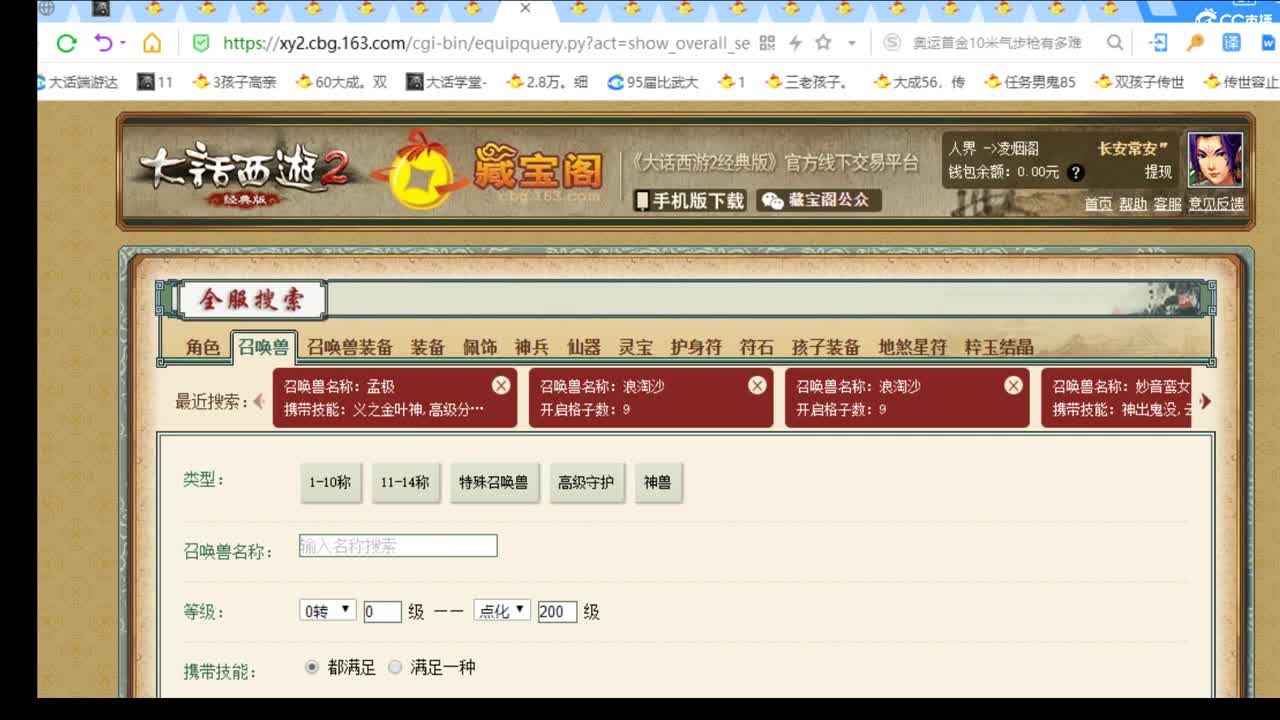The image size is (1280, 720).
Task: Click the 召唤兽名称 name input field
Action: coord(398,546)
